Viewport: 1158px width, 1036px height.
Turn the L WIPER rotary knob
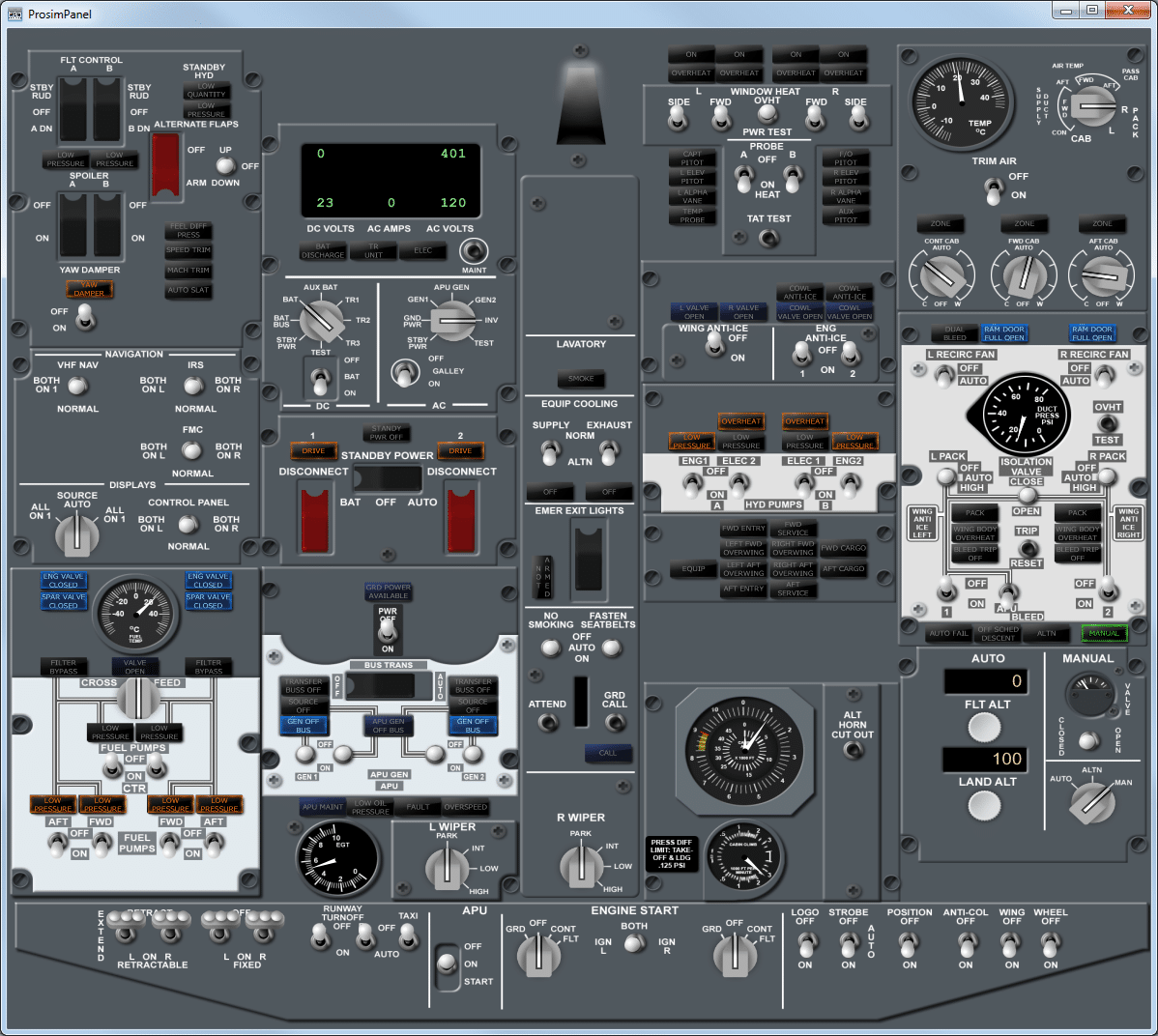[447, 866]
